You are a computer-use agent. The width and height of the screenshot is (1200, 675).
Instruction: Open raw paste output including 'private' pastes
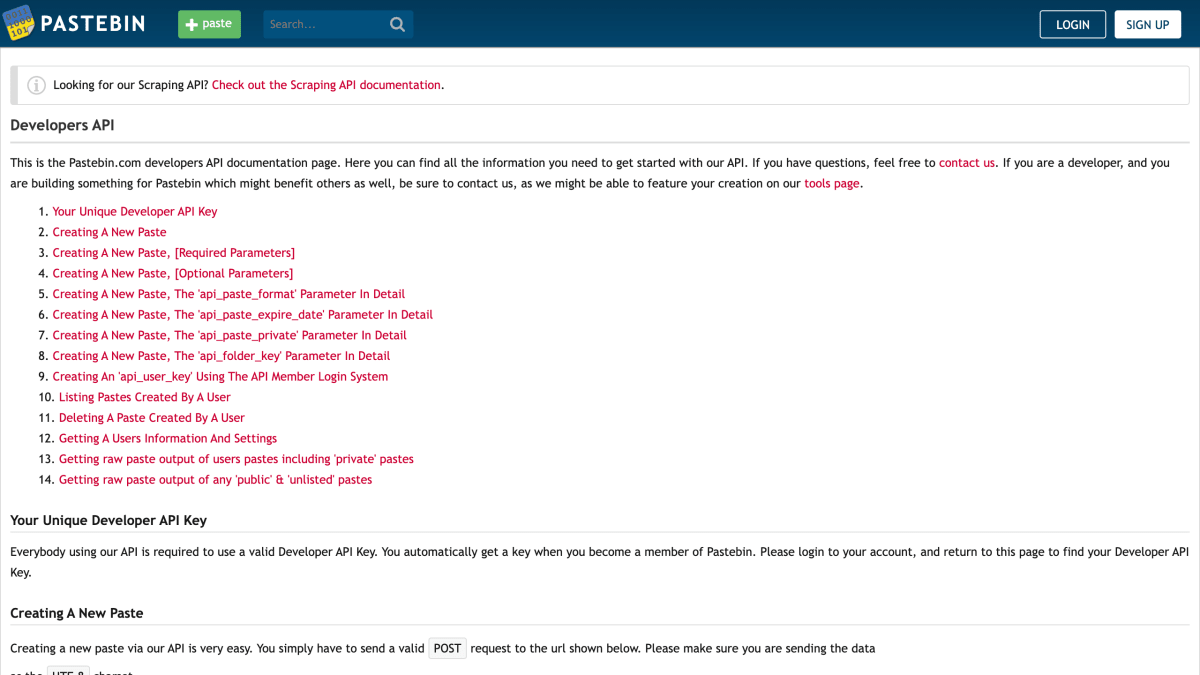tap(236, 459)
